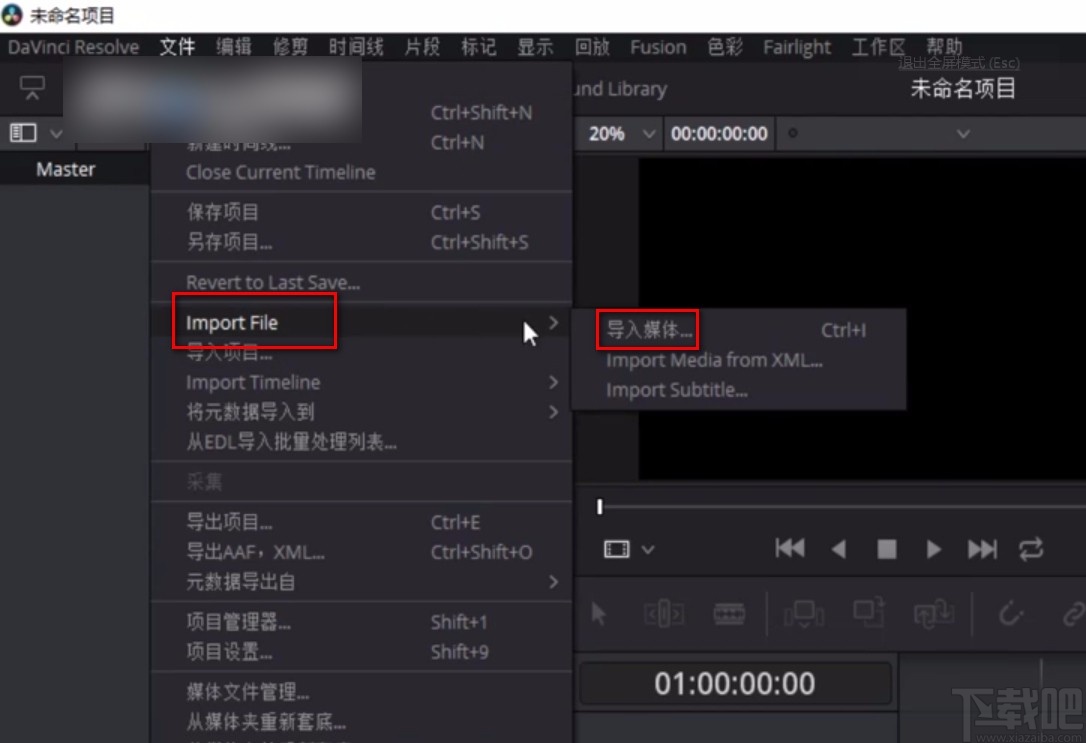The height and width of the screenshot is (743, 1086).
Task: Click the replace clip icon
Action: 933,615
